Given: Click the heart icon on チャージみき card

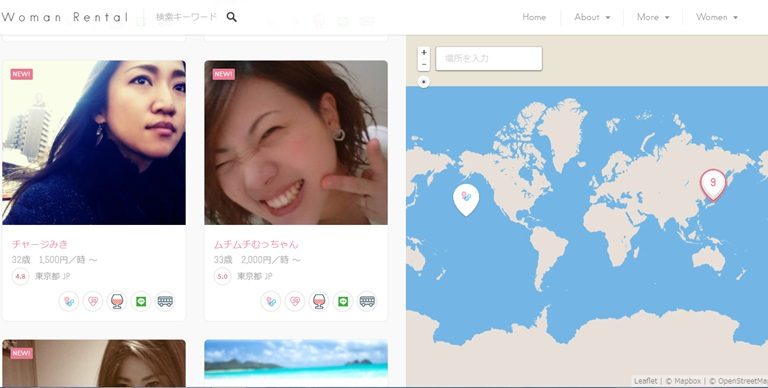Looking at the screenshot, I should tap(93, 301).
